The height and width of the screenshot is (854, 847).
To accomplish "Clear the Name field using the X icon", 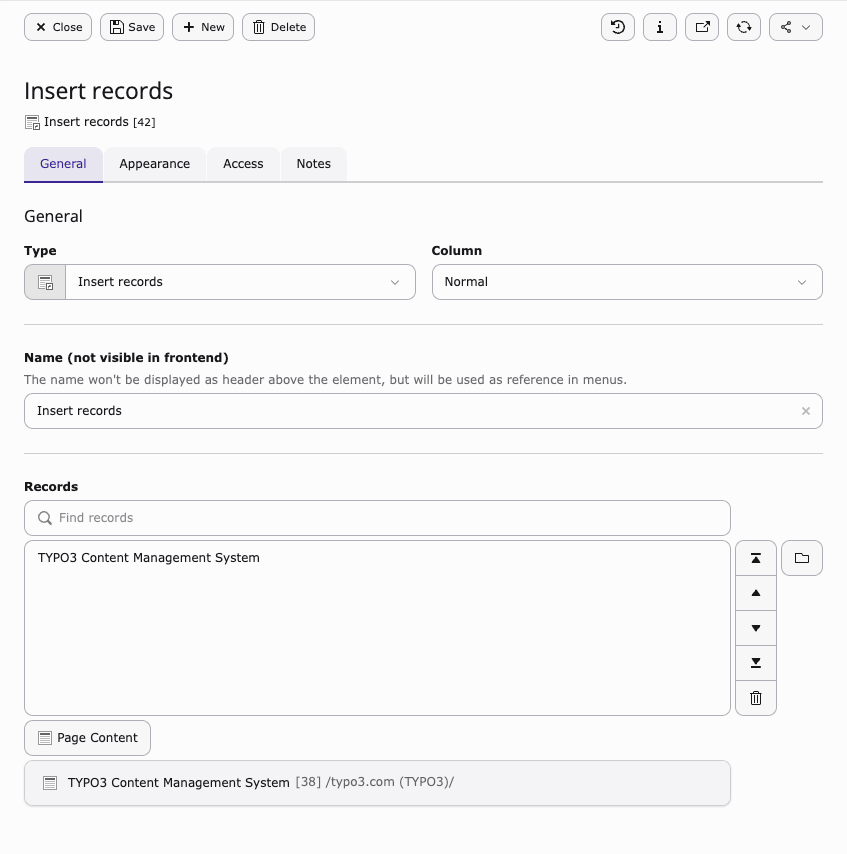I will click(x=806, y=411).
